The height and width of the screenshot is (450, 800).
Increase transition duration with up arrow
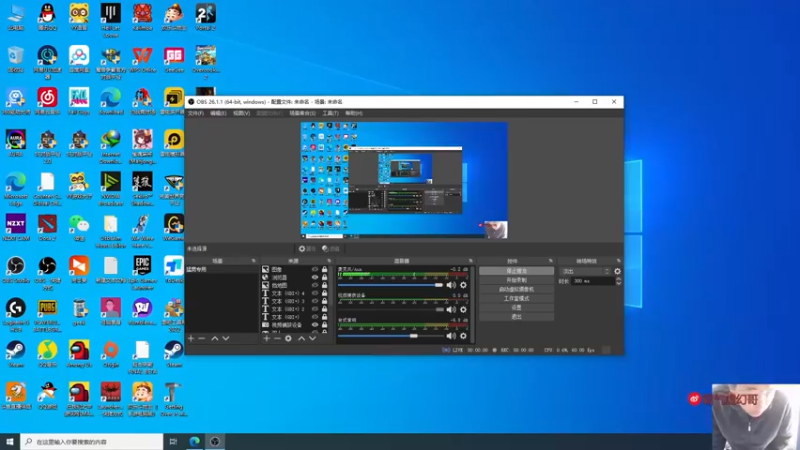tap(618, 279)
